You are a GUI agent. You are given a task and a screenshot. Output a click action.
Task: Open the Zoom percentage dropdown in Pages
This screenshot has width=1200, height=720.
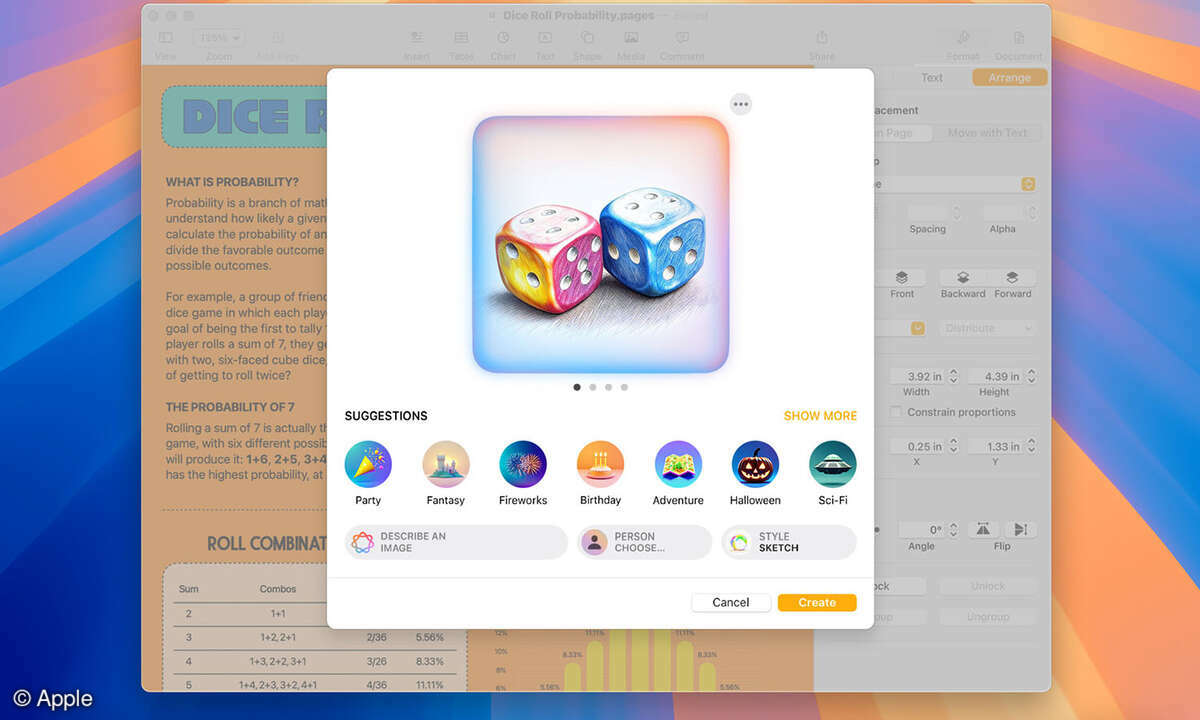219,38
